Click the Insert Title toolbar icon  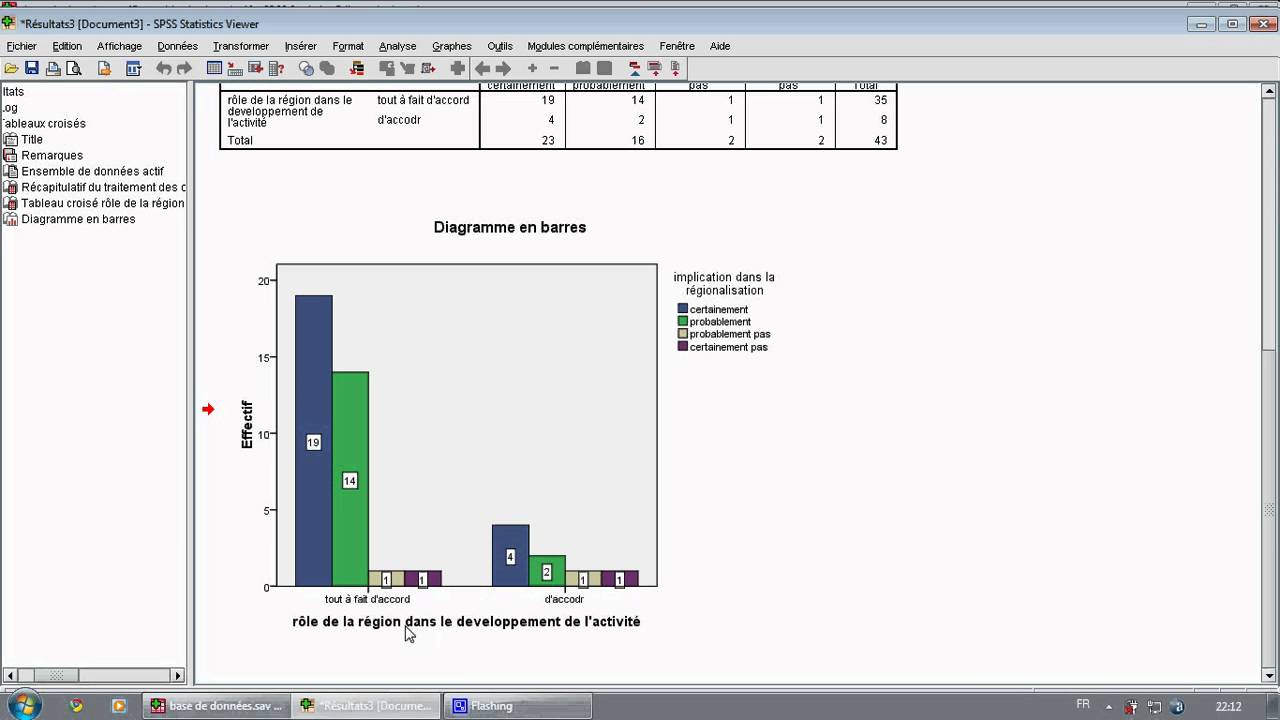[x=655, y=68]
